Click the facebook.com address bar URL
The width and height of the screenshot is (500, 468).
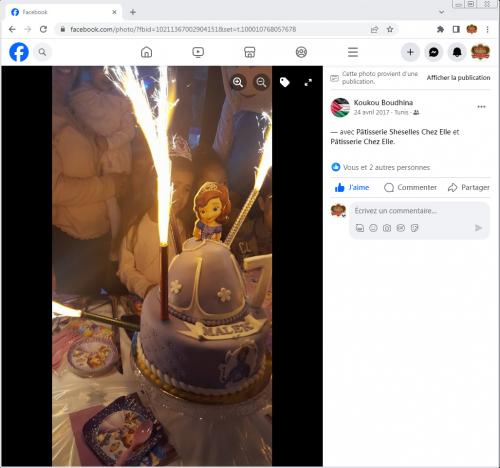click(x=183, y=29)
